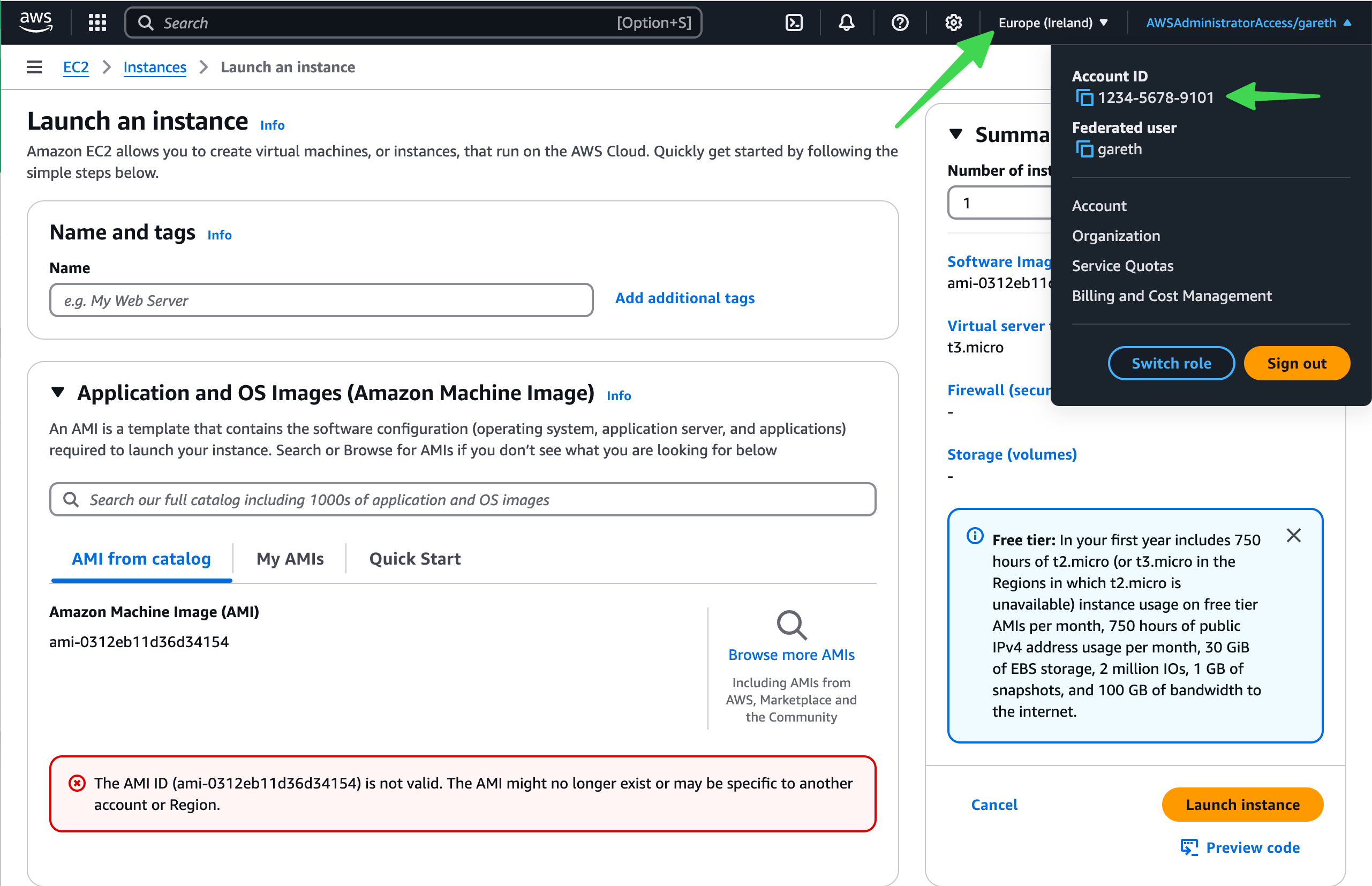Focus the top AWS Search bar
This screenshot has height=886, width=1372.
click(413, 22)
